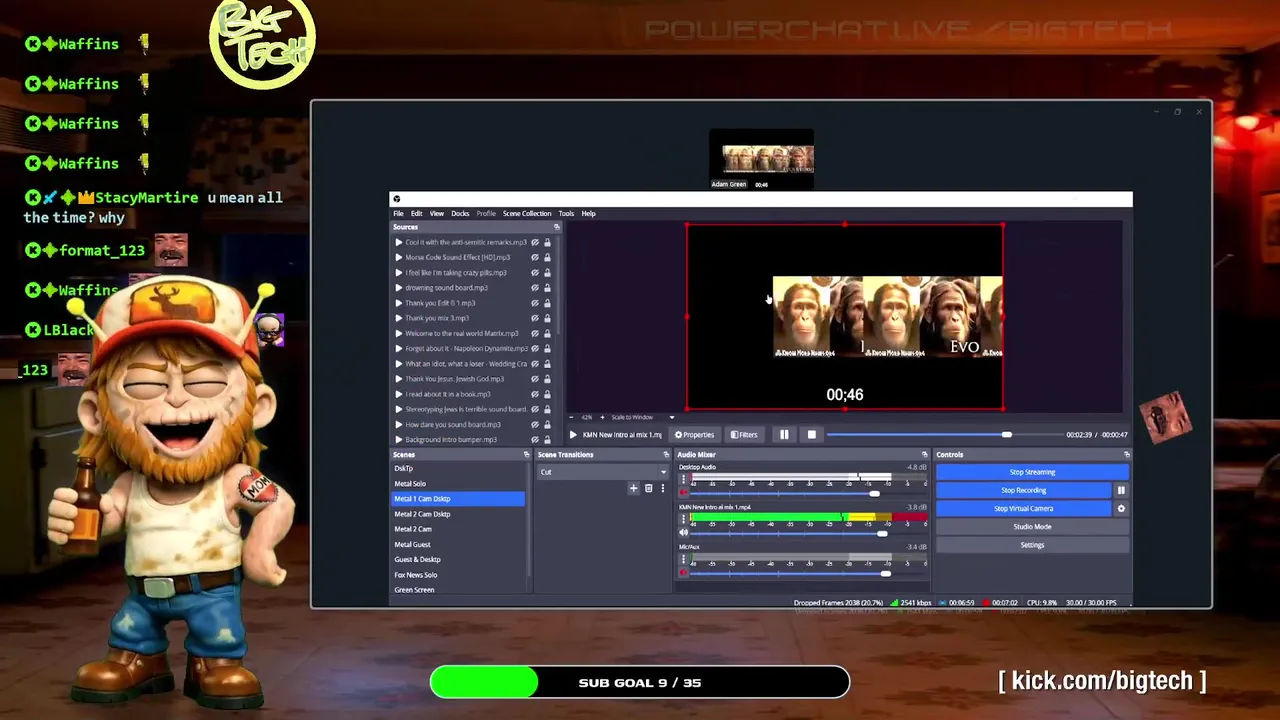Zoom in the preview with plus icon
This screenshot has width=1280, height=720.
[x=602, y=417]
